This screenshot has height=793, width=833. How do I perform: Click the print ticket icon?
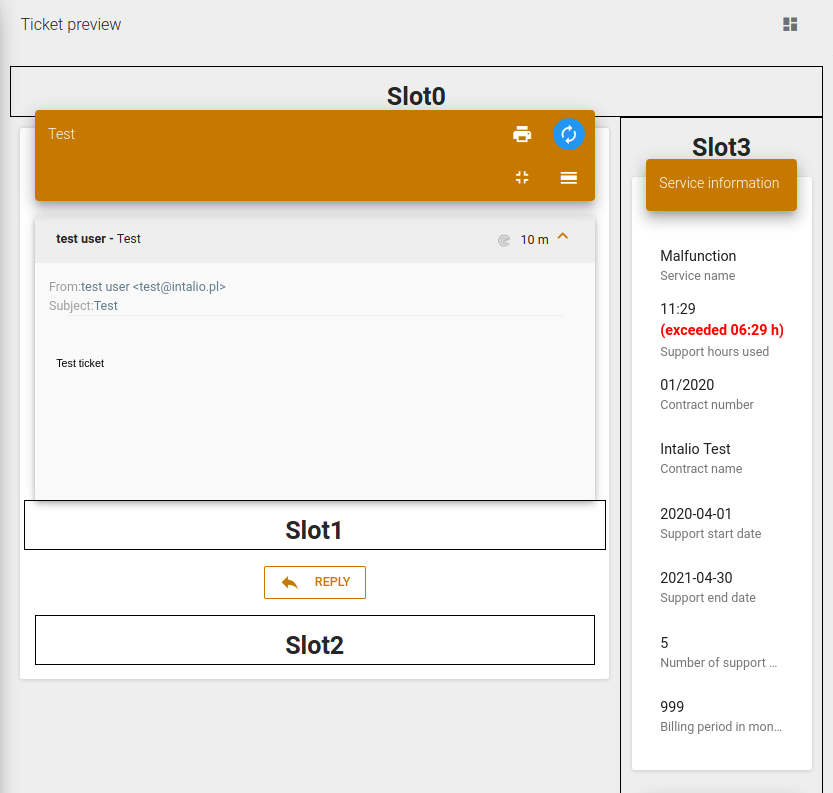[x=522, y=134]
